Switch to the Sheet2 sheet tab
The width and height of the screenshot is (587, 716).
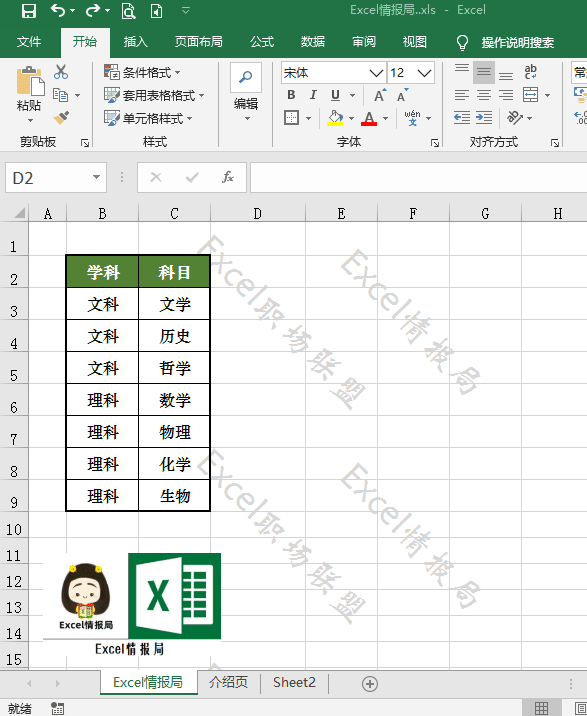click(x=294, y=683)
